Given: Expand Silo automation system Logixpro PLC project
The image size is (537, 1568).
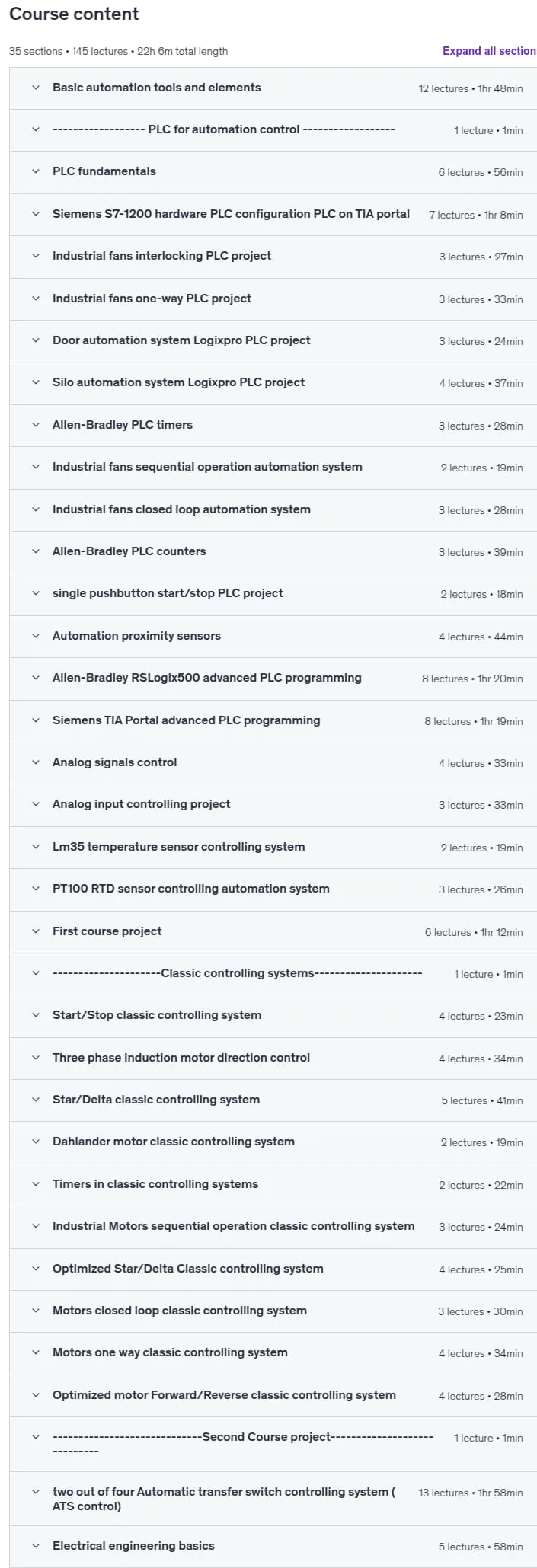Looking at the screenshot, I should point(273,382).
